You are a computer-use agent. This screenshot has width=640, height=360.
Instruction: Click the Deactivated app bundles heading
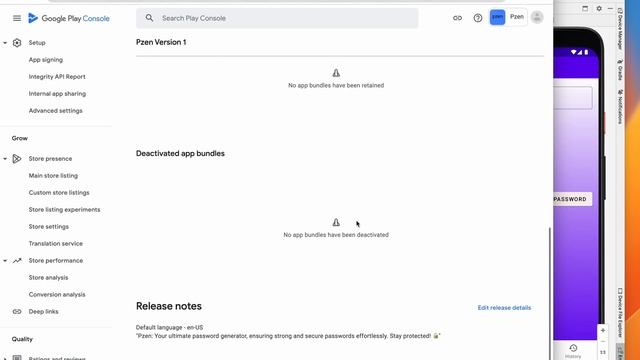click(x=180, y=153)
